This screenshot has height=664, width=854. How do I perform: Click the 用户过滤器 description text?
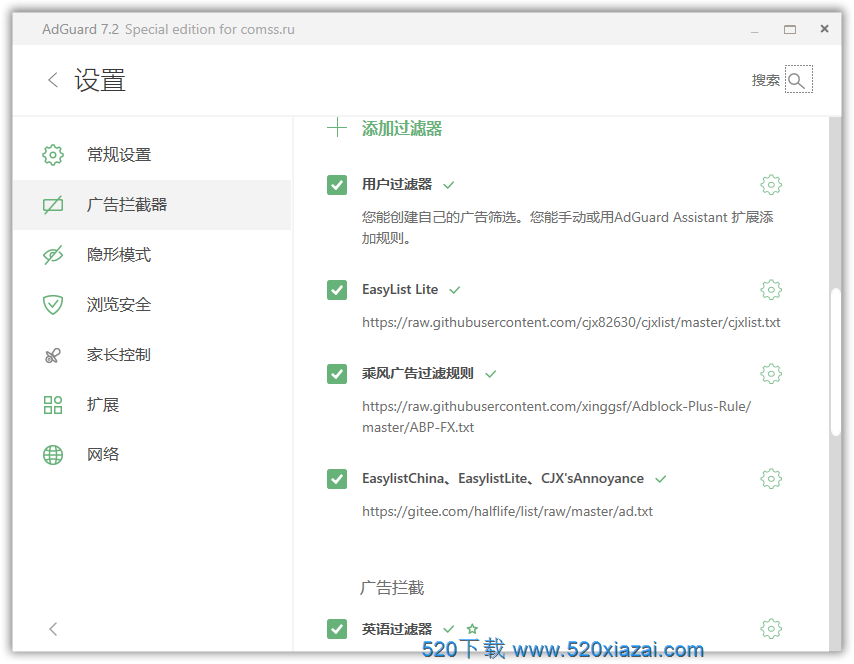(x=568, y=228)
